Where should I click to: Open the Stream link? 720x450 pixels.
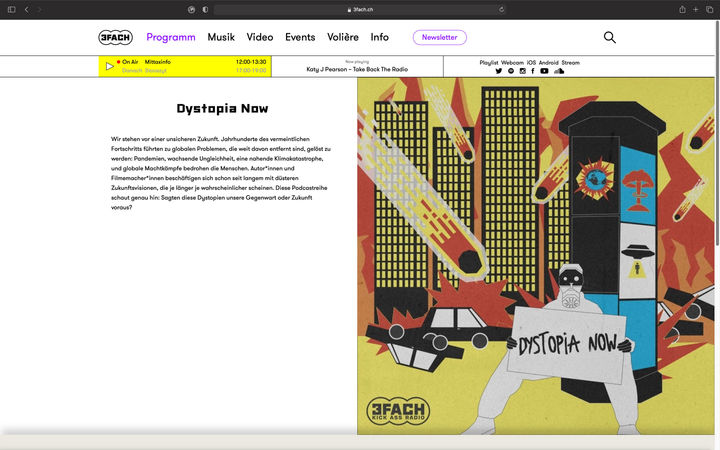tap(570, 62)
